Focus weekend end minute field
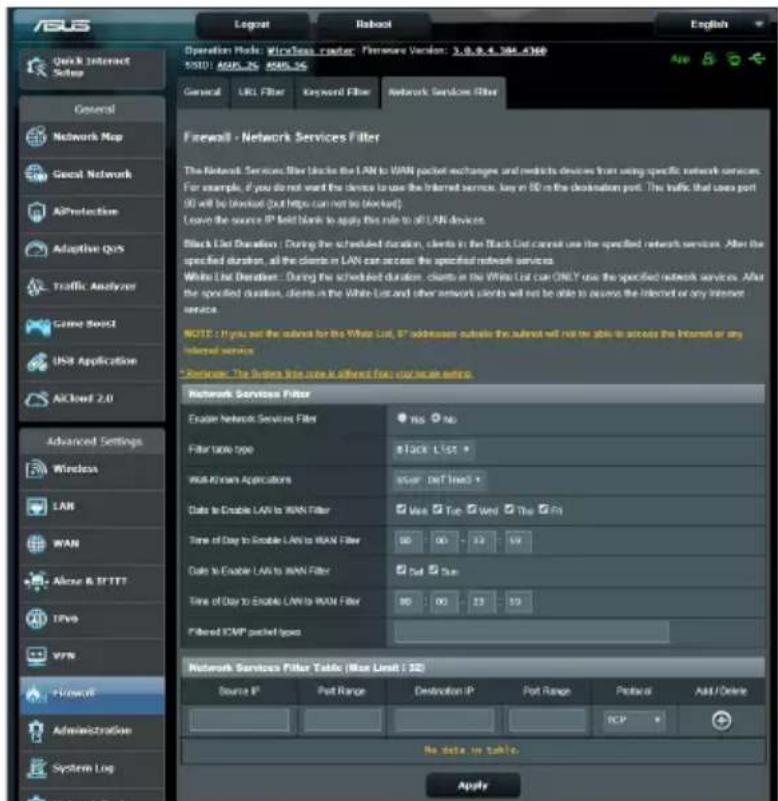The height and width of the screenshot is (801, 778). point(518,602)
